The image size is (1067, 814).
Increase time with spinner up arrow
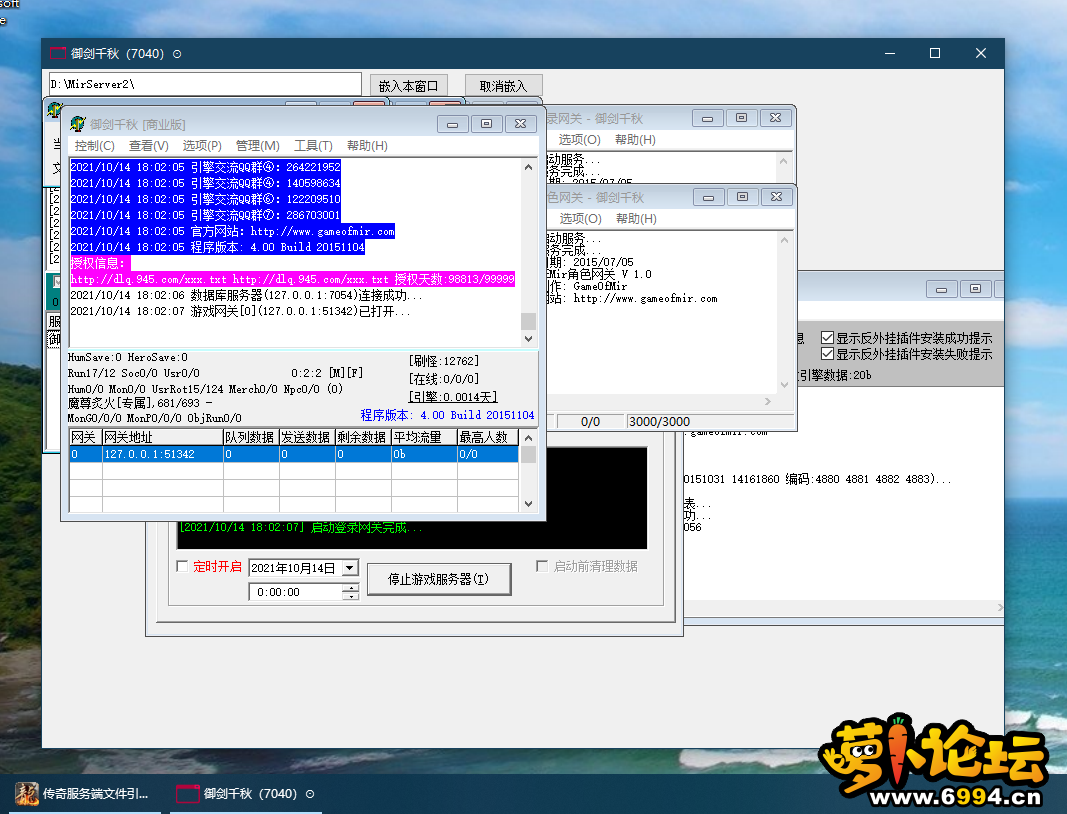351,587
